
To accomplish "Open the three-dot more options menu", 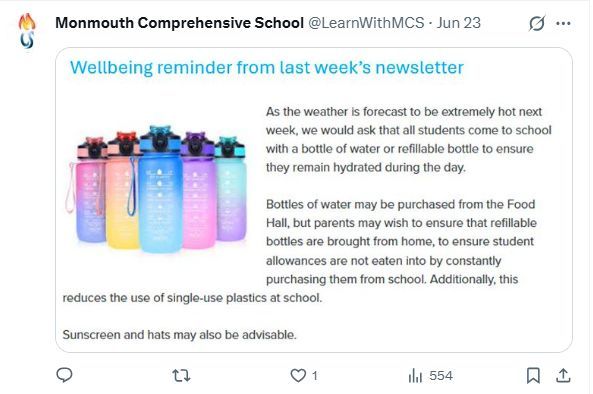I will [564, 23].
